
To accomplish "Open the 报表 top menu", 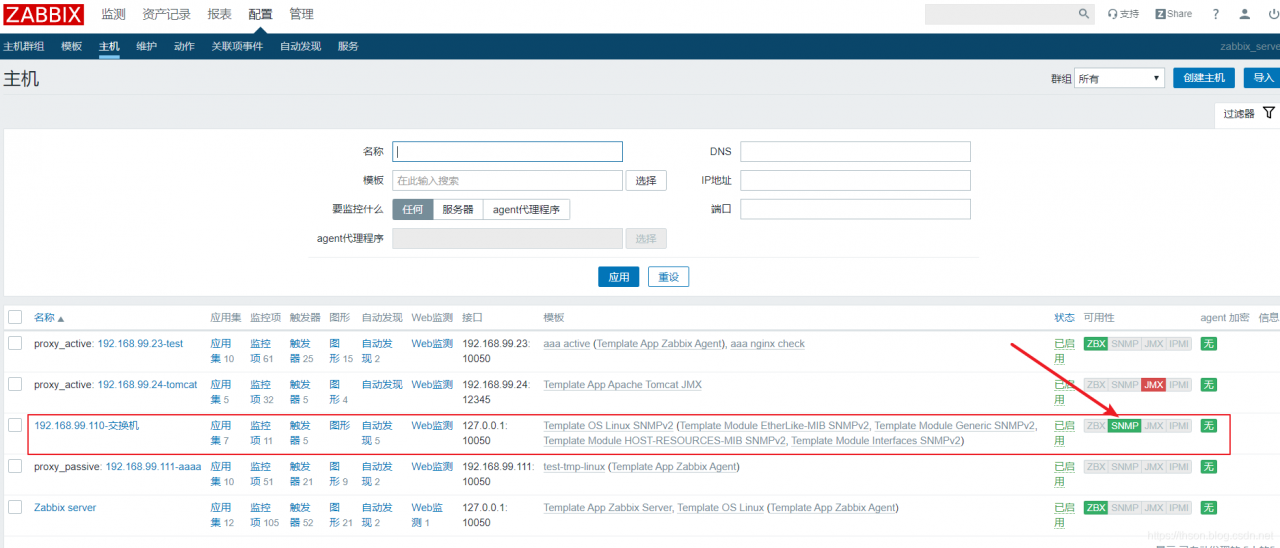I will (219, 14).
